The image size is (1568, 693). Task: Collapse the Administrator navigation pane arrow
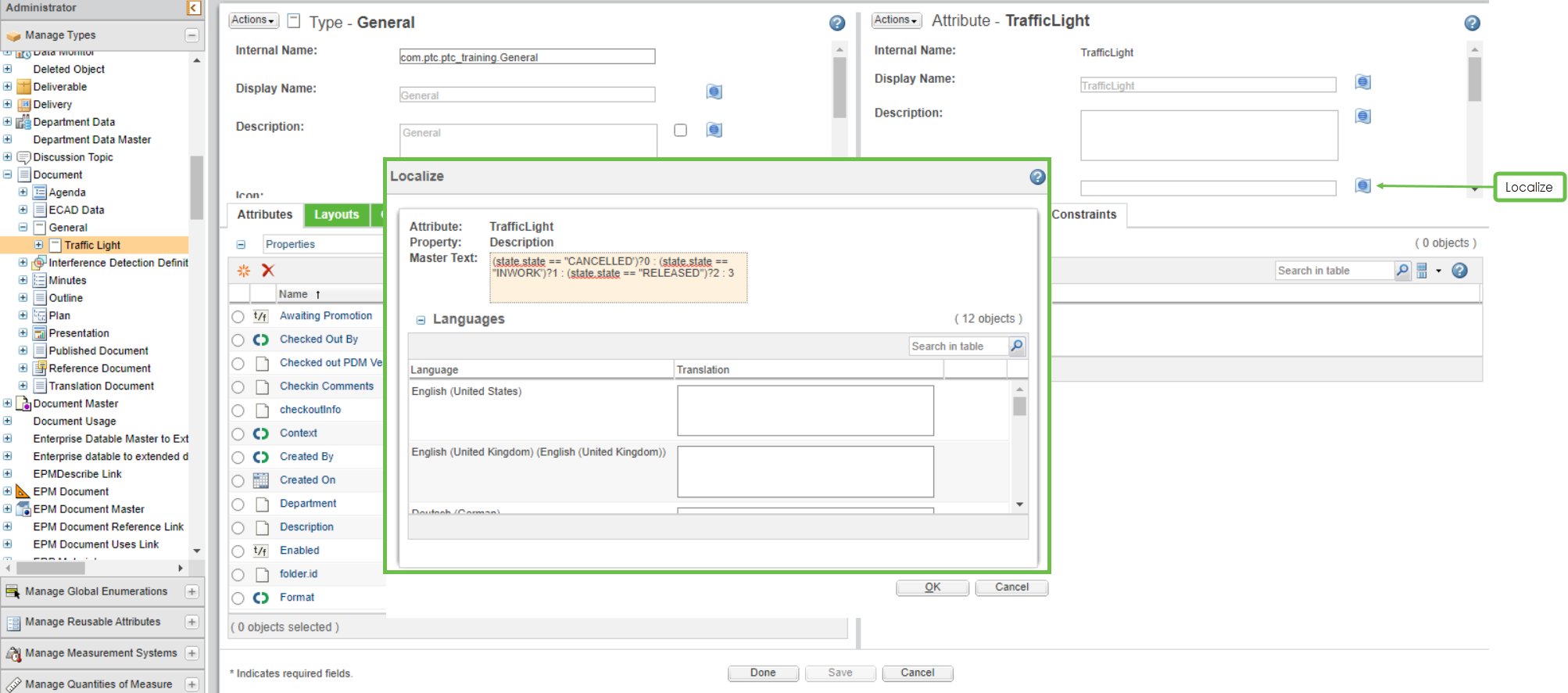(x=194, y=8)
